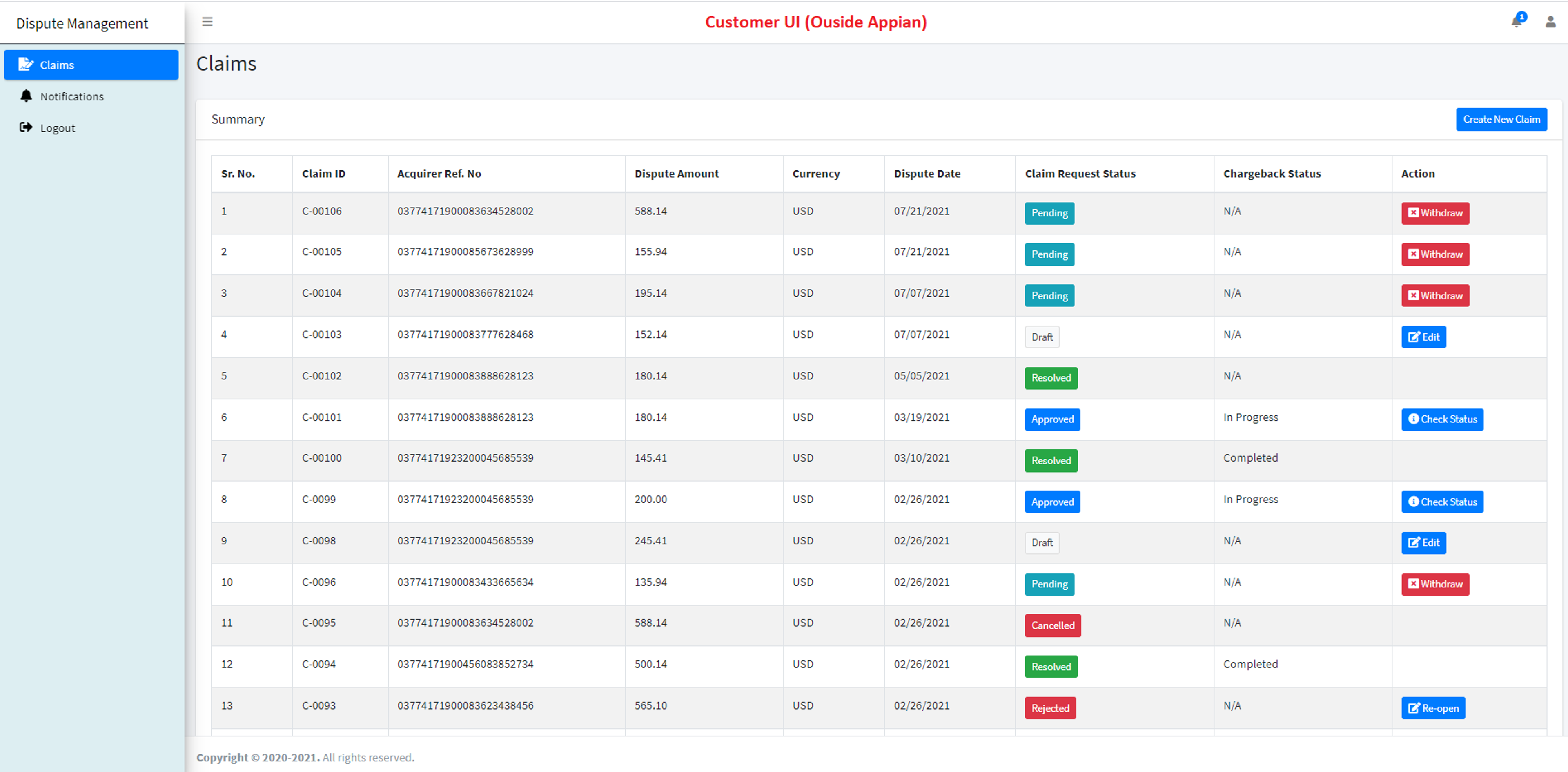Click the Summary panel heading
This screenshot has width=1568, height=772.
237,119
